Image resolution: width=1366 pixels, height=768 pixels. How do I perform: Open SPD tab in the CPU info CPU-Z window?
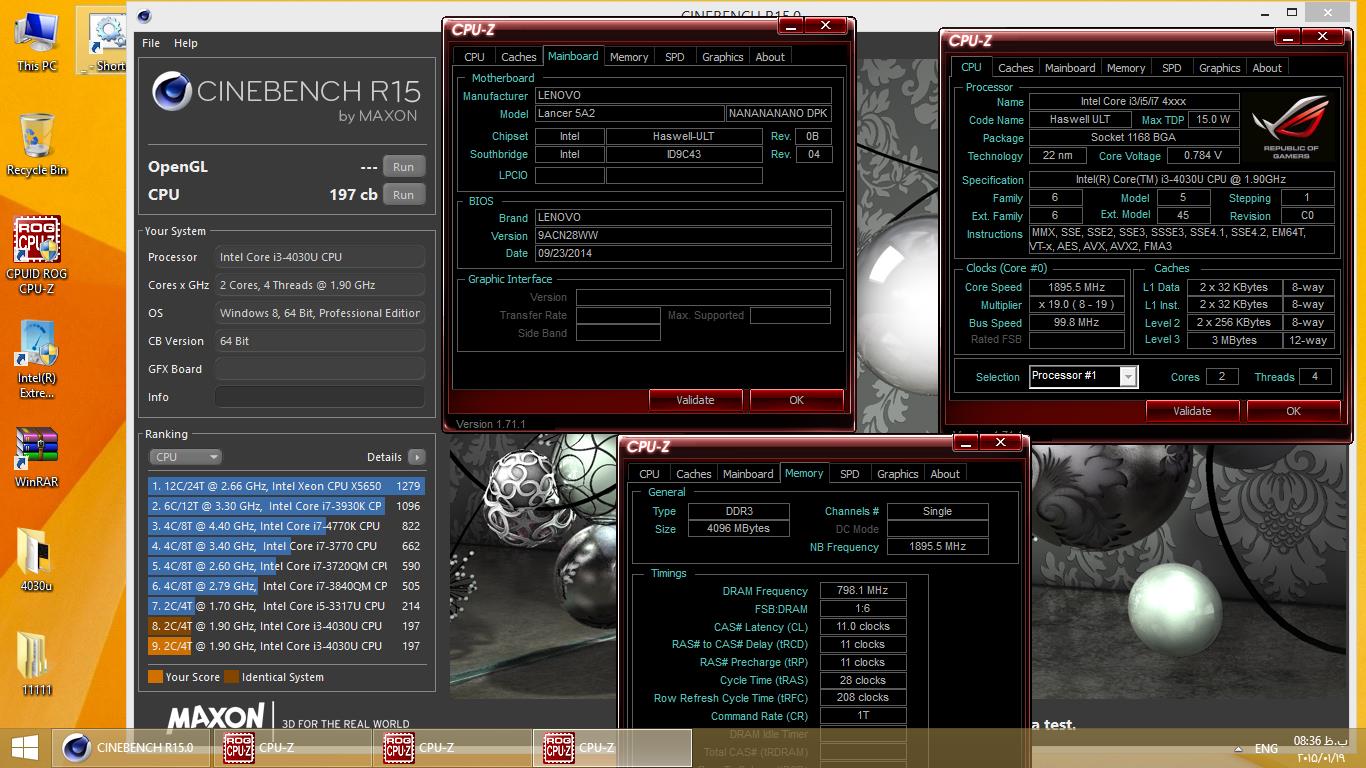click(1172, 68)
